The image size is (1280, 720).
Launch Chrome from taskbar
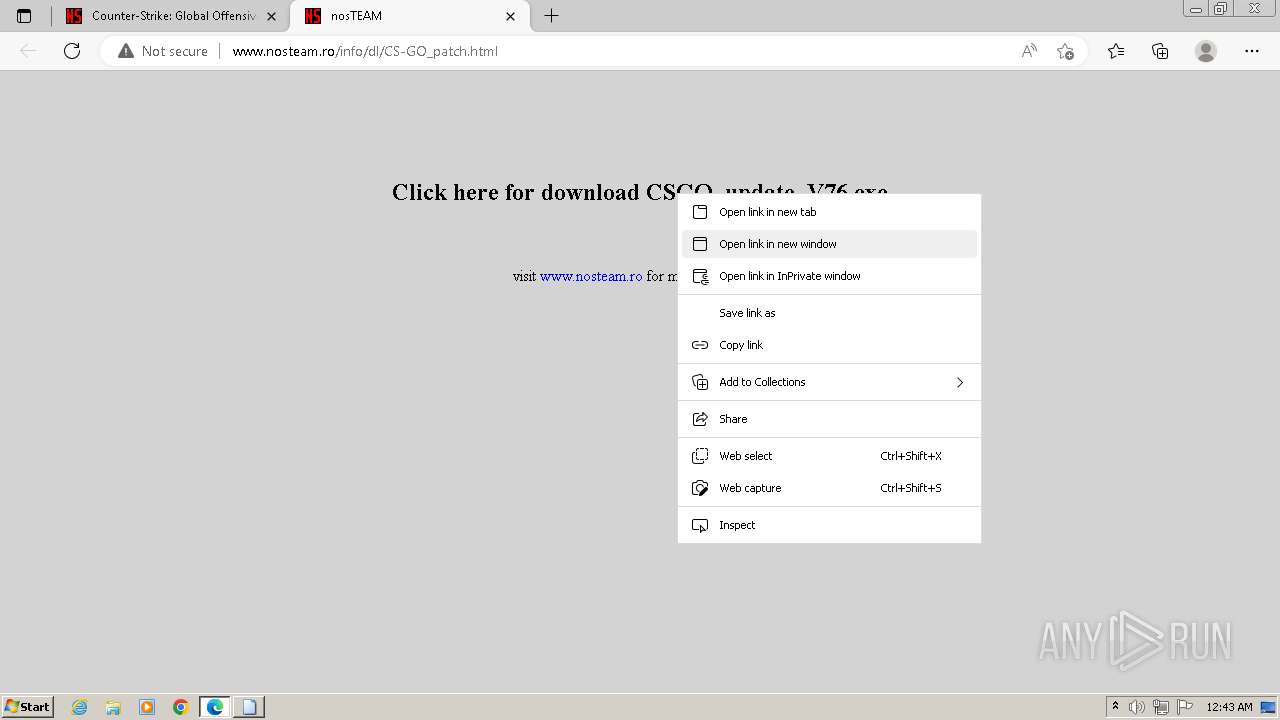point(181,707)
